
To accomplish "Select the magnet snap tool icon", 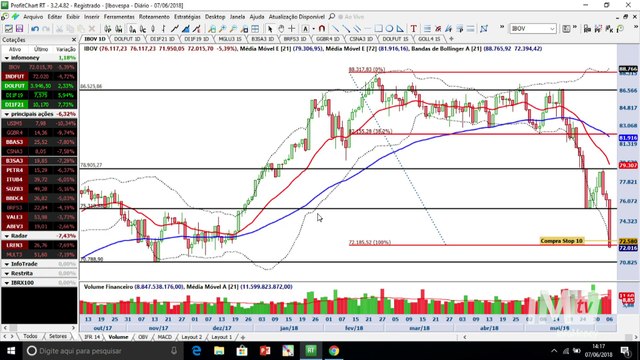I will 322,29.
